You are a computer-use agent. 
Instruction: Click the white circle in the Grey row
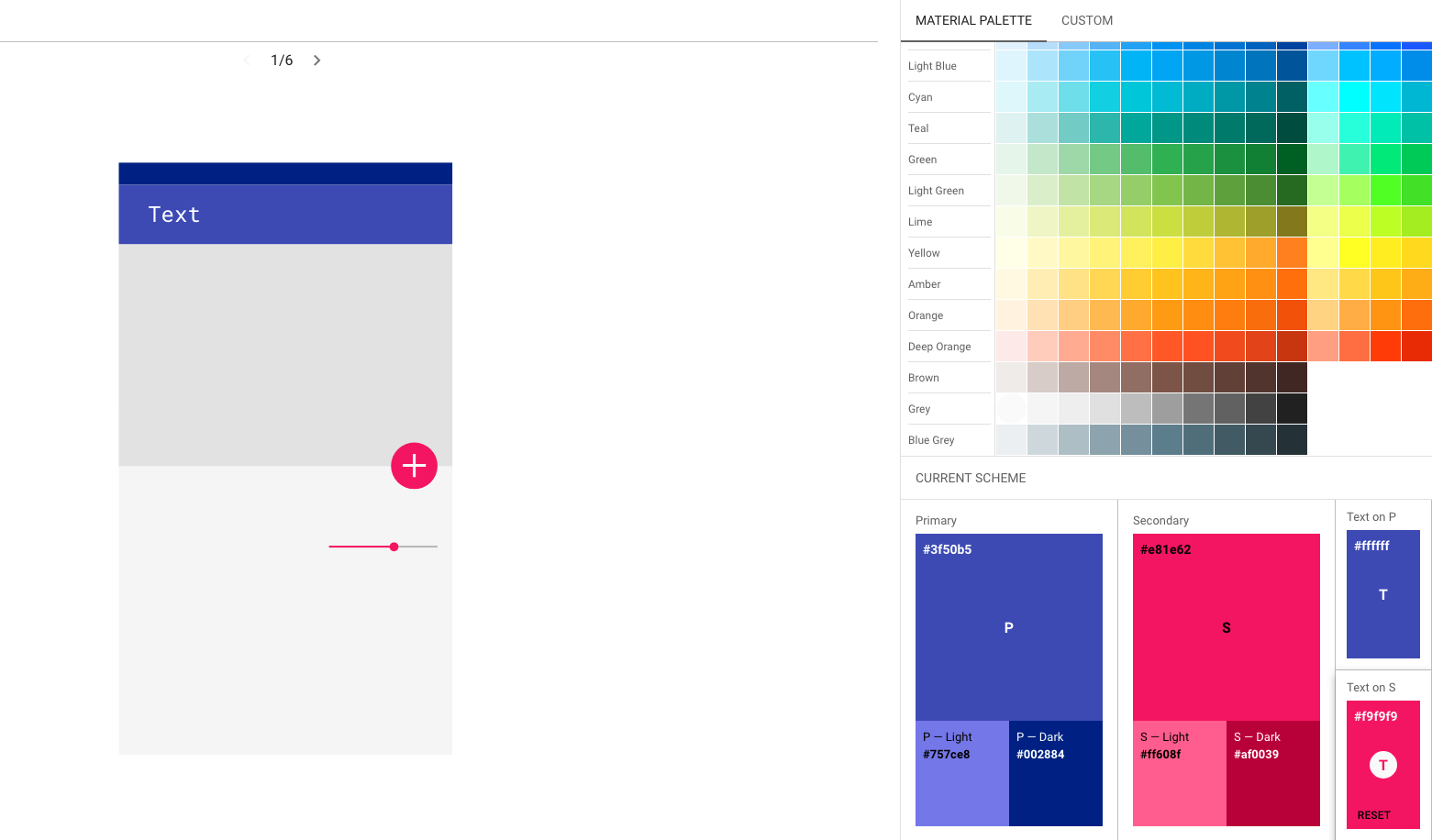pyautogui.click(x=1011, y=408)
